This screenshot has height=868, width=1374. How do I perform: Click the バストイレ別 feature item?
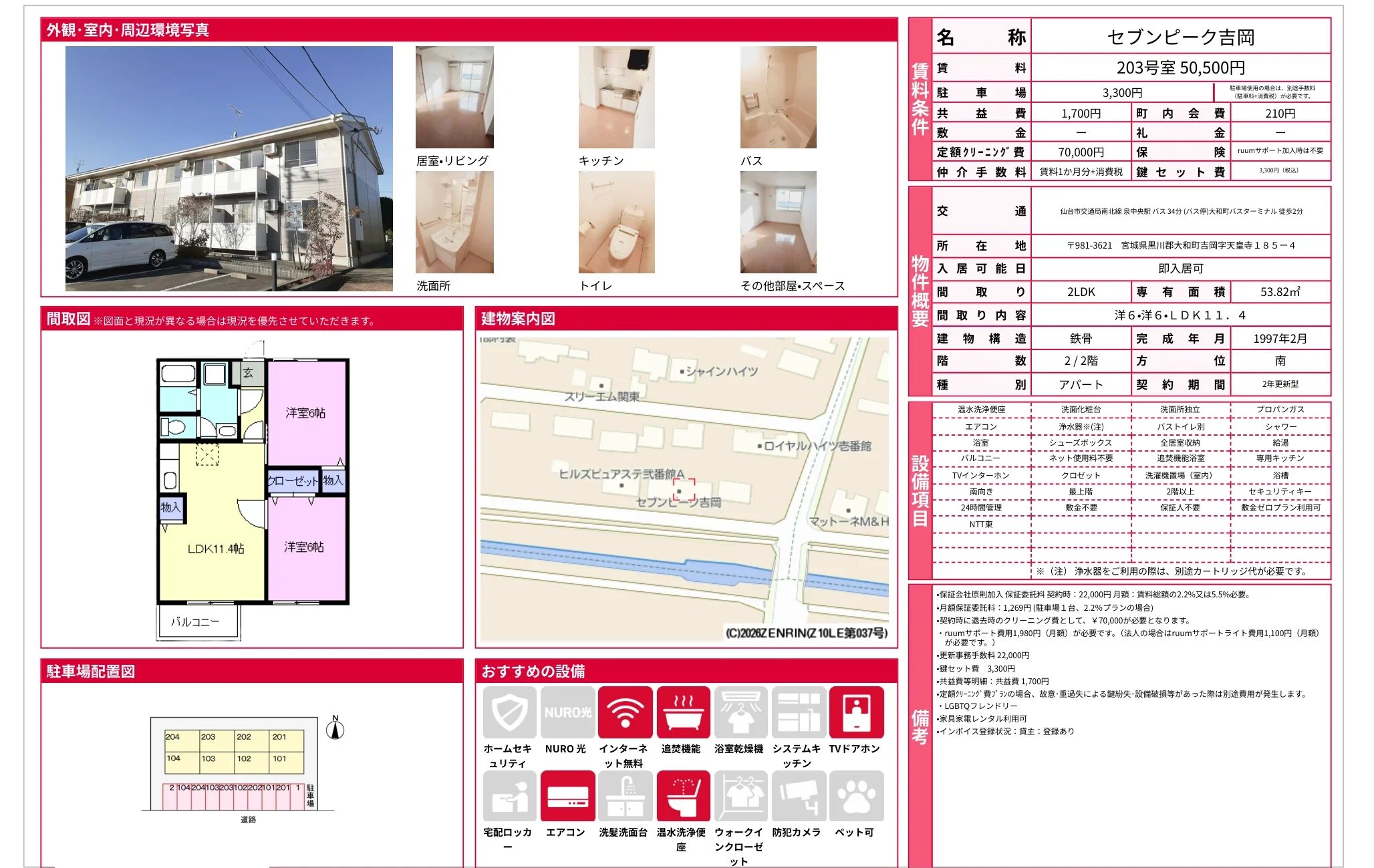(x=1181, y=426)
